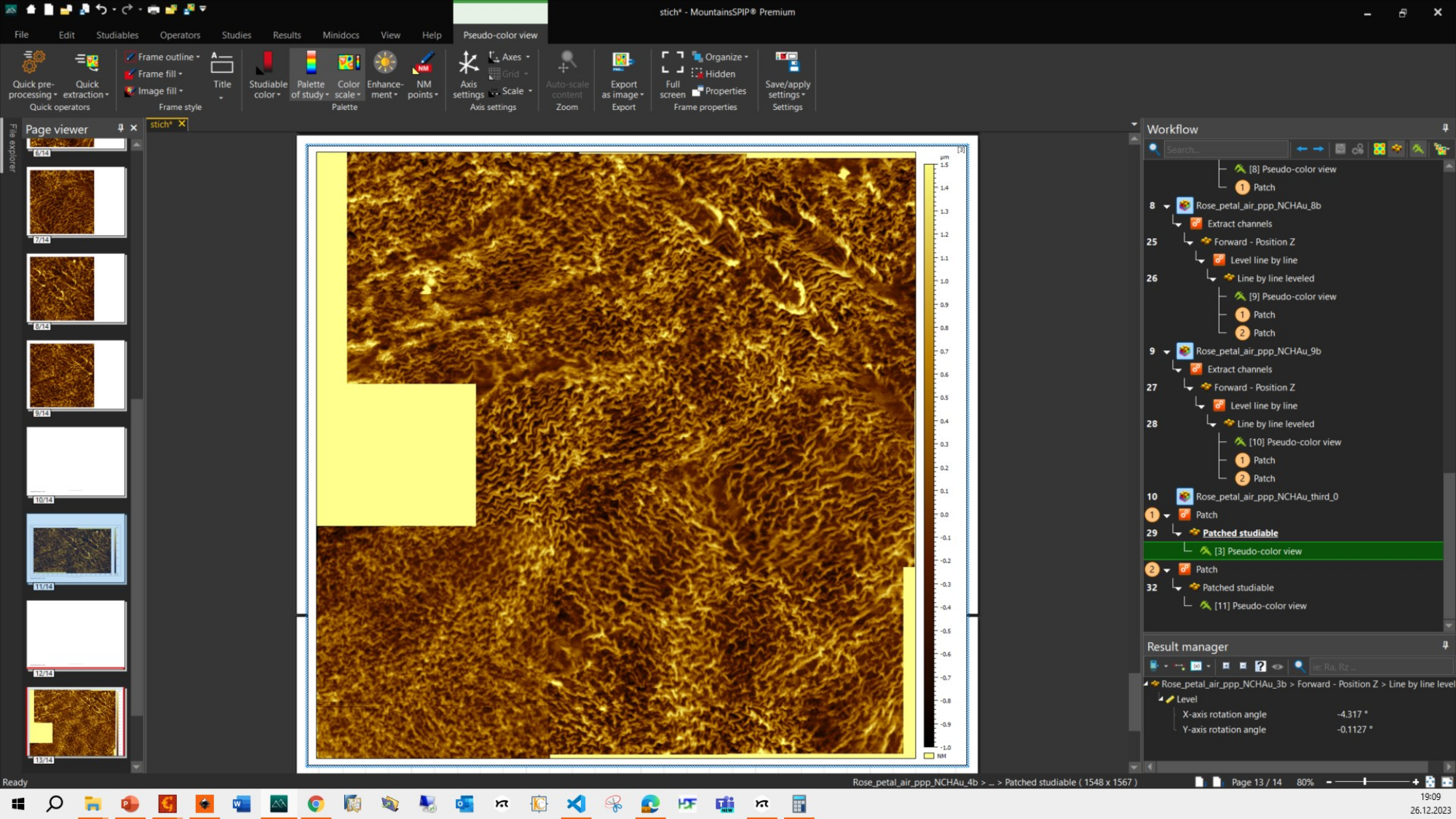The width and height of the screenshot is (1456, 819).
Task: Open Frame fill dropdown
Action: 153,74
